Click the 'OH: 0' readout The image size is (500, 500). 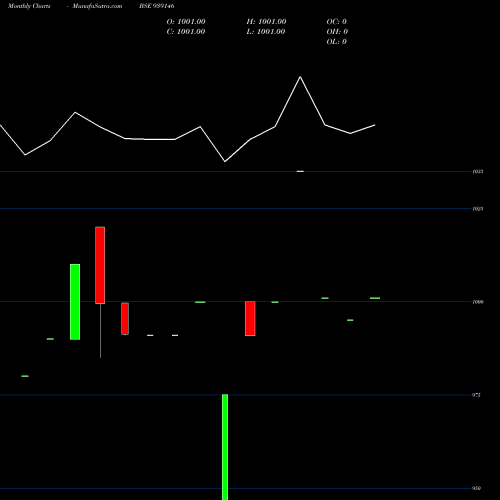pyautogui.click(x=337, y=32)
